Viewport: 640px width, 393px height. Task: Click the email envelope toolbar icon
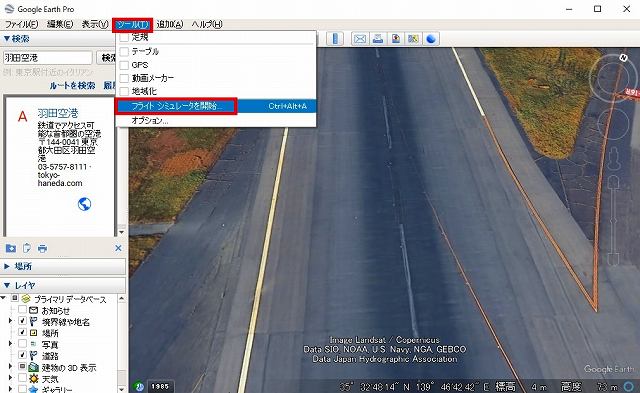pos(360,39)
